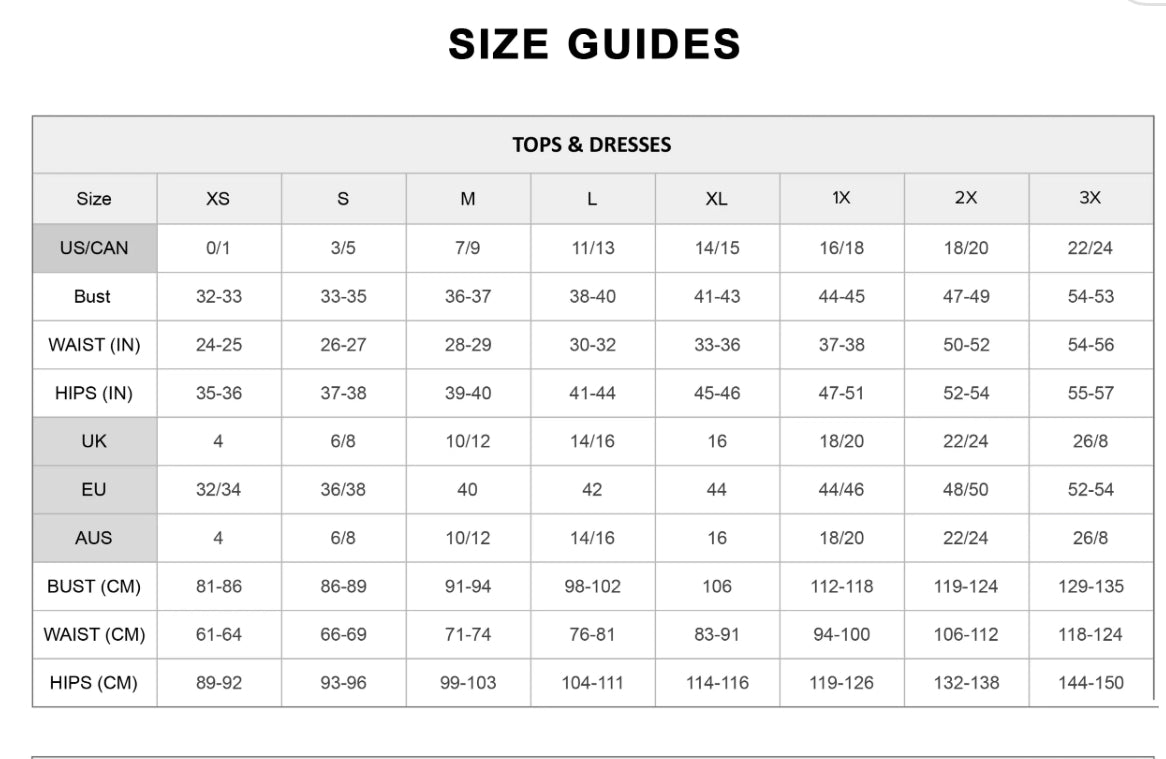Click the WAIST (IN) row label
This screenshot has height=759, width=1166.
point(94,345)
